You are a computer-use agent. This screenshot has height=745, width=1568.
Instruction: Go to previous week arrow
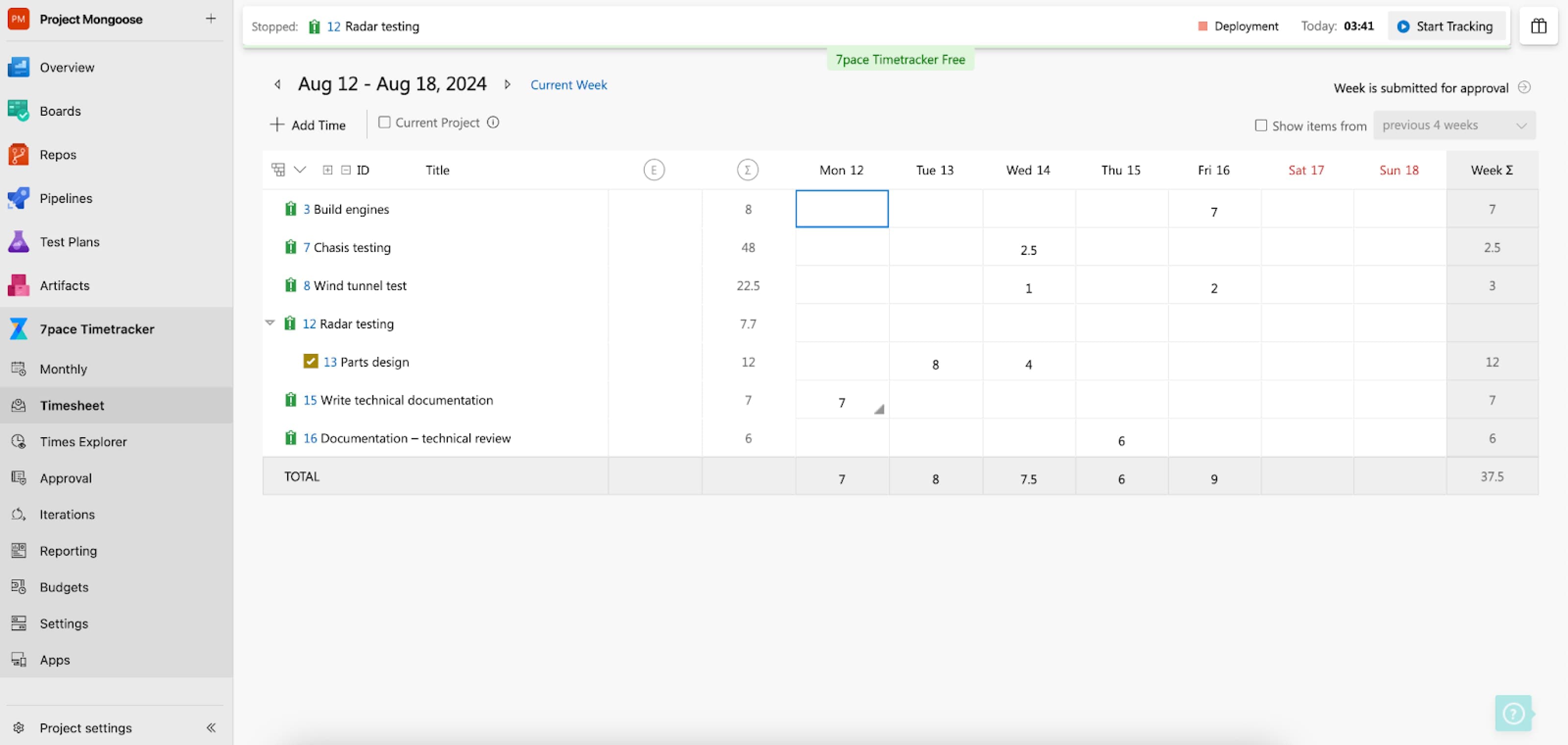[277, 85]
